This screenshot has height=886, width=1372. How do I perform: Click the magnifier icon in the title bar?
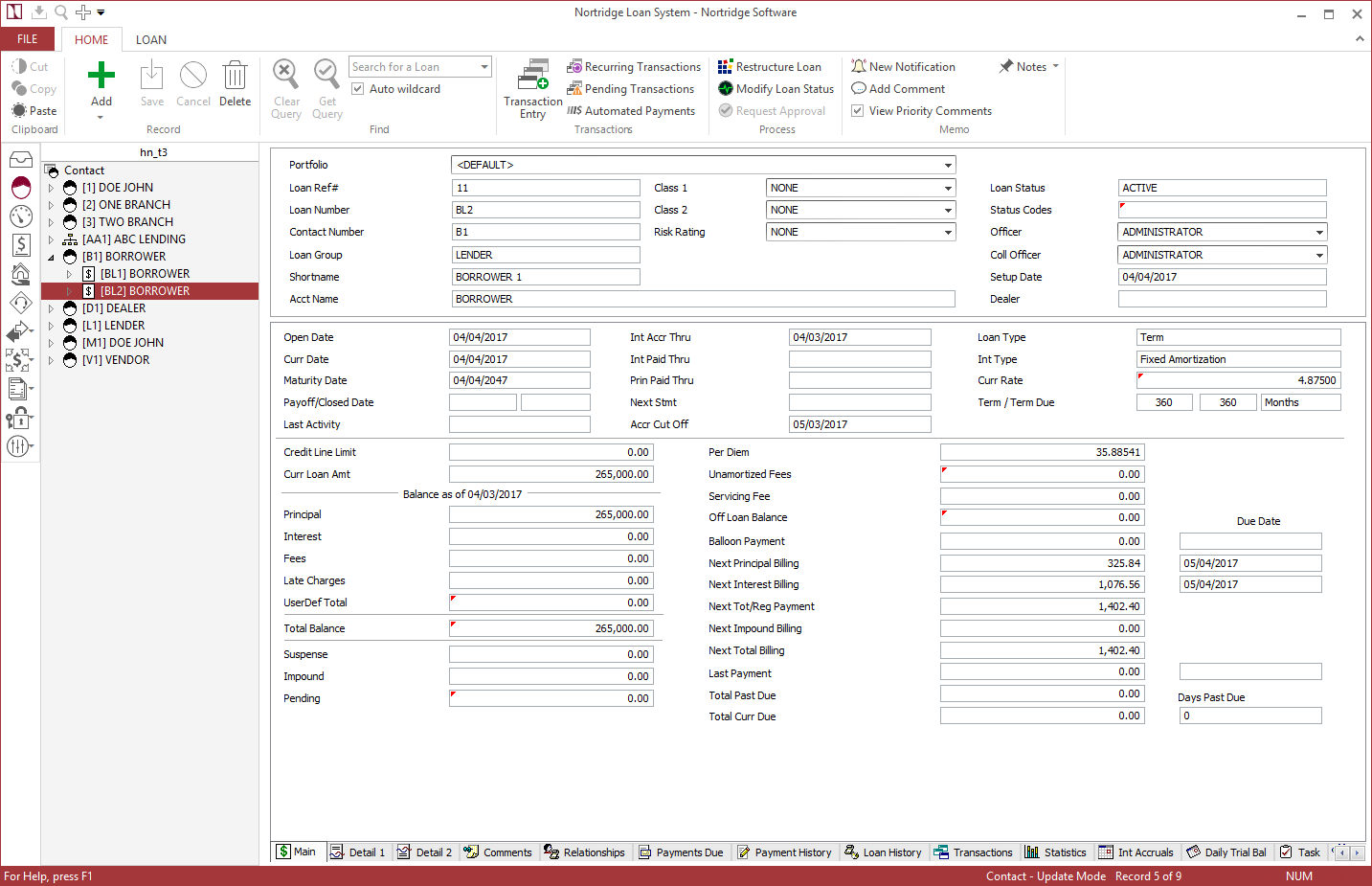(x=61, y=12)
